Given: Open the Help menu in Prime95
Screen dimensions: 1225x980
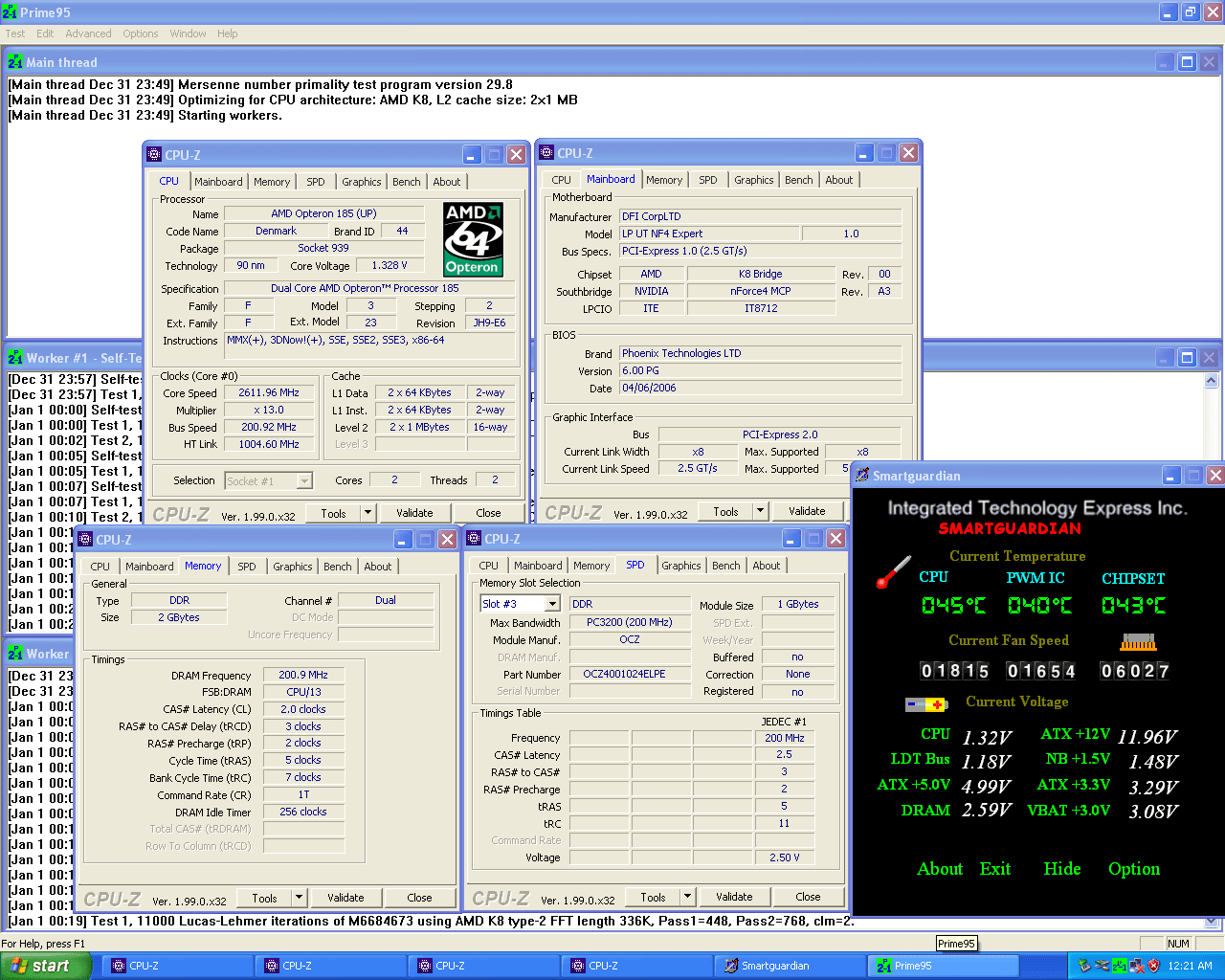Looking at the screenshot, I should (227, 33).
